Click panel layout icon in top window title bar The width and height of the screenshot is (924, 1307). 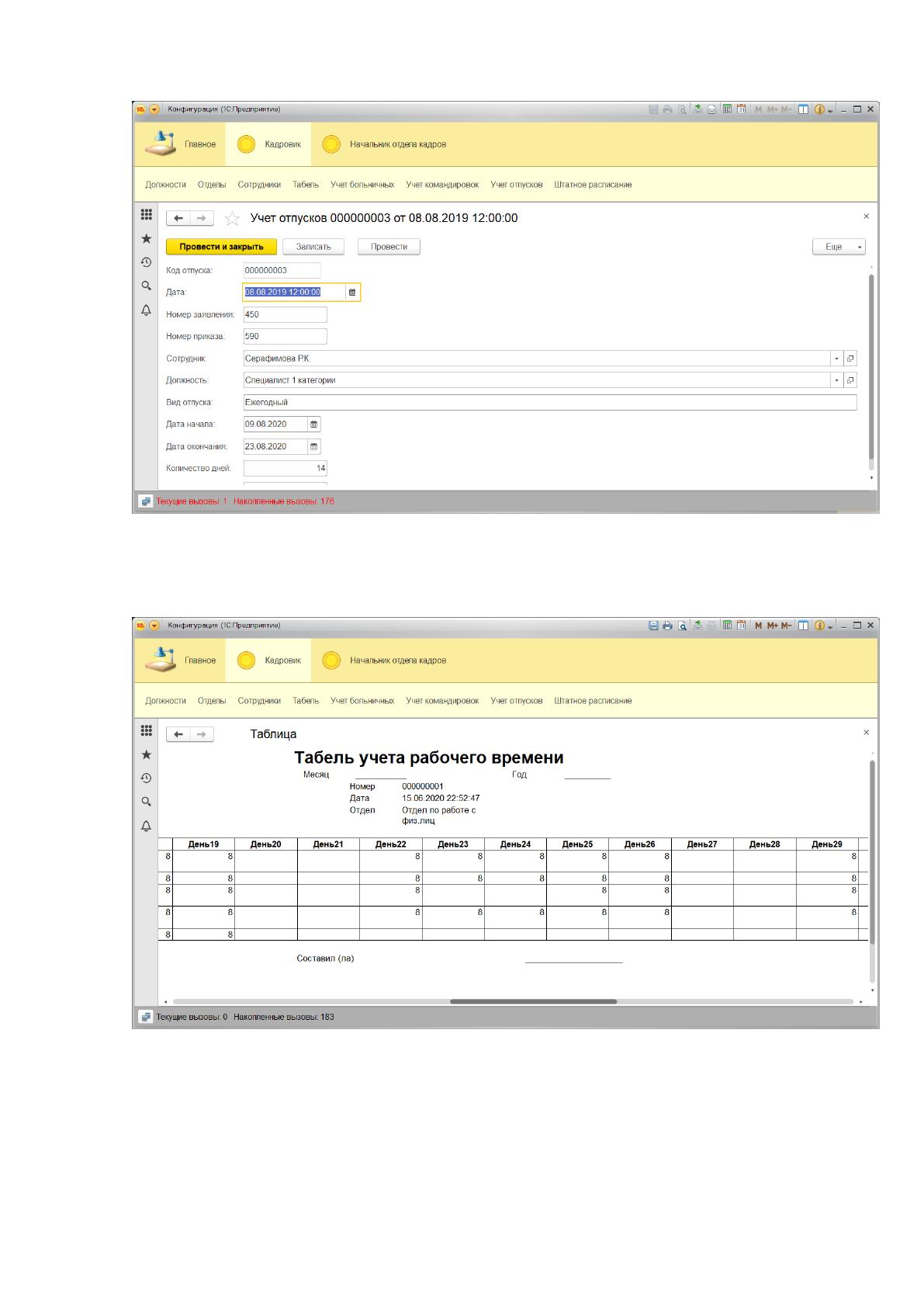[803, 109]
